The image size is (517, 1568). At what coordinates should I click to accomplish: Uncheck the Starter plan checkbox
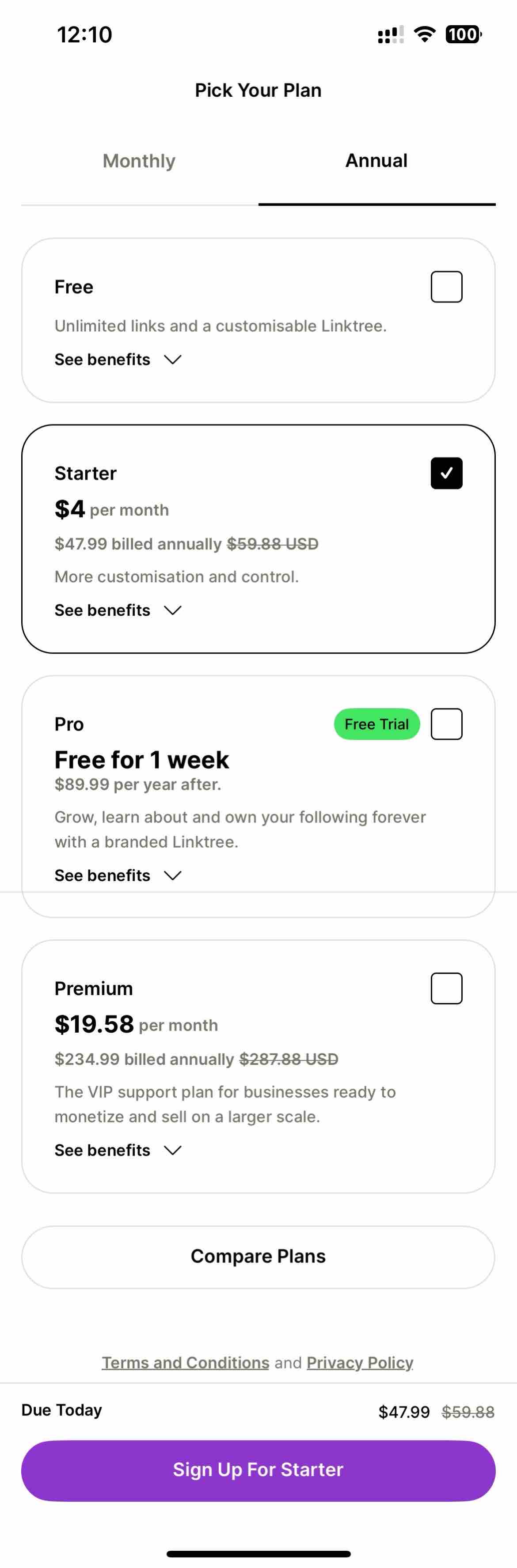point(446,473)
